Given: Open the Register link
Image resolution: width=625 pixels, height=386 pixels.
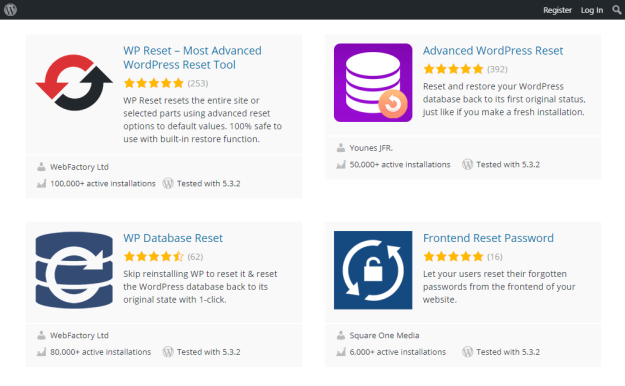Looking at the screenshot, I should click(x=557, y=10).
